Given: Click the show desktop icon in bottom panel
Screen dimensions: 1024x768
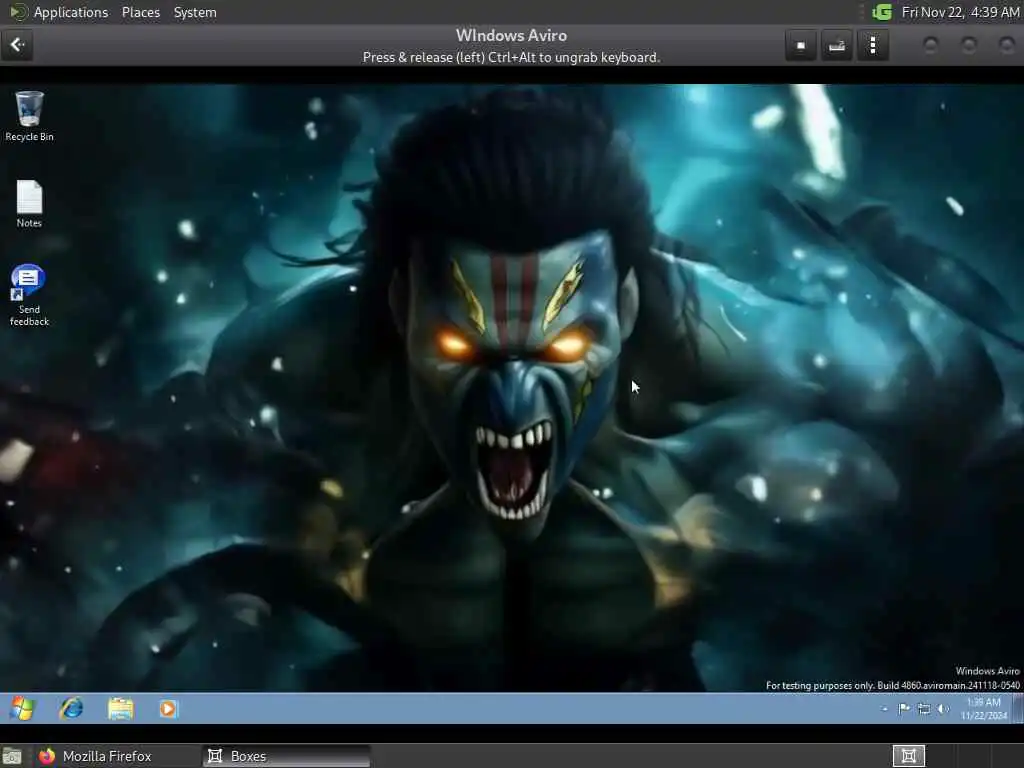Looking at the screenshot, I should click(x=12, y=756).
